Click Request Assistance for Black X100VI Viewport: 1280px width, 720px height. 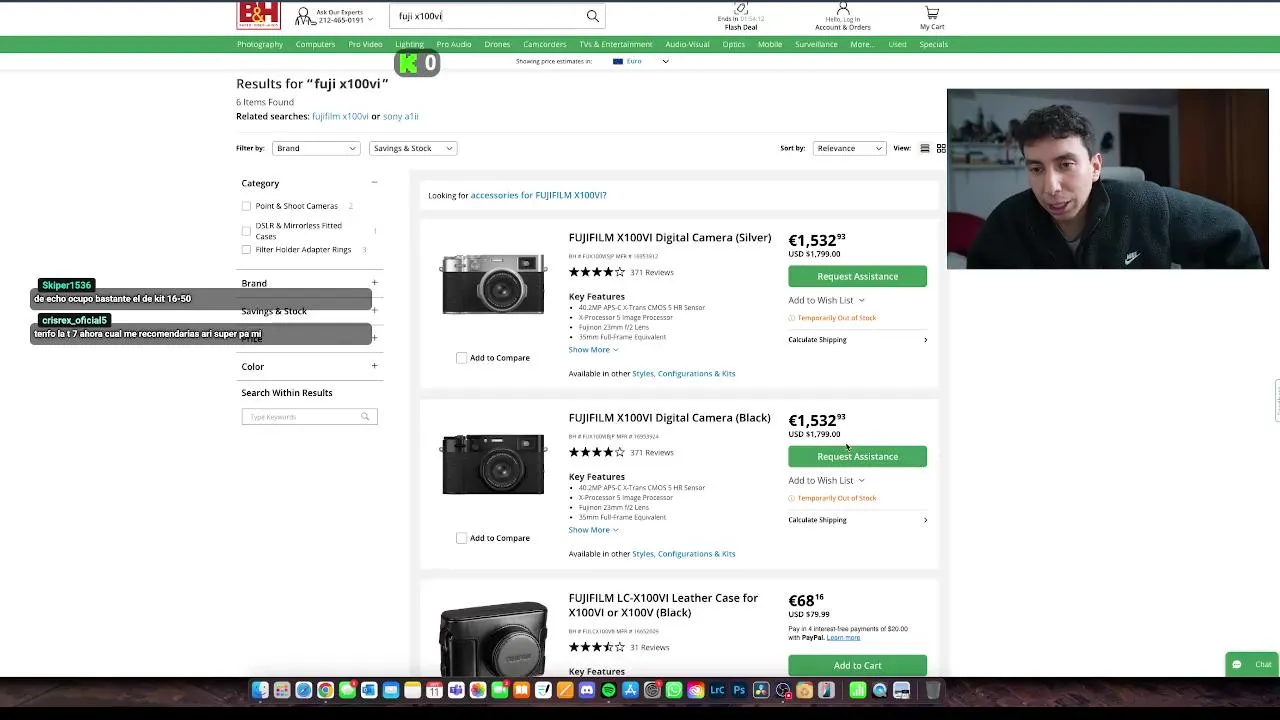[x=857, y=456]
